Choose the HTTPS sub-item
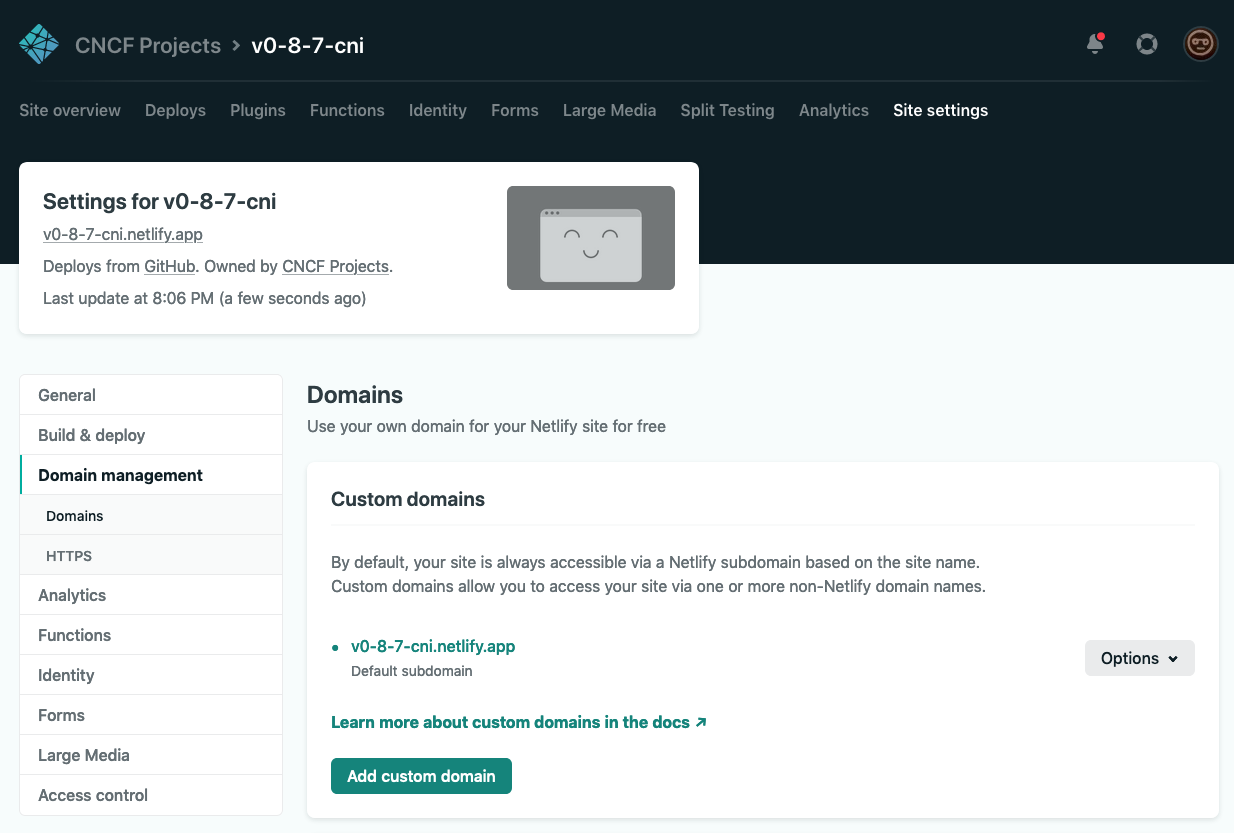1234x833 pixels. pos(151,555)
